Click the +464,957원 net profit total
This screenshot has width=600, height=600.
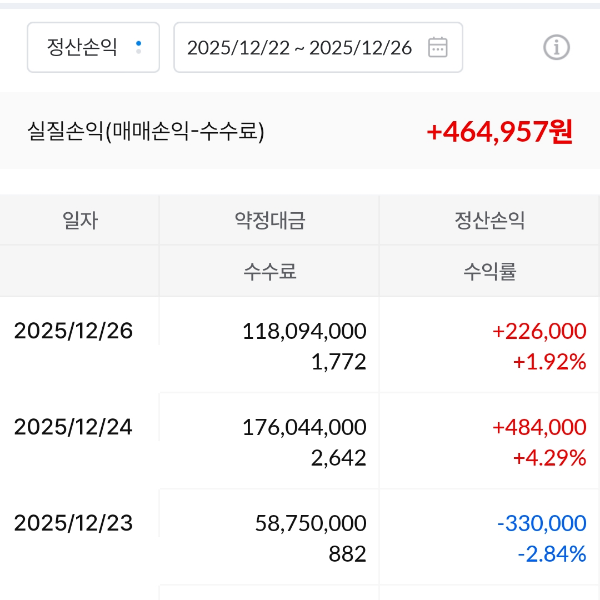499,132
